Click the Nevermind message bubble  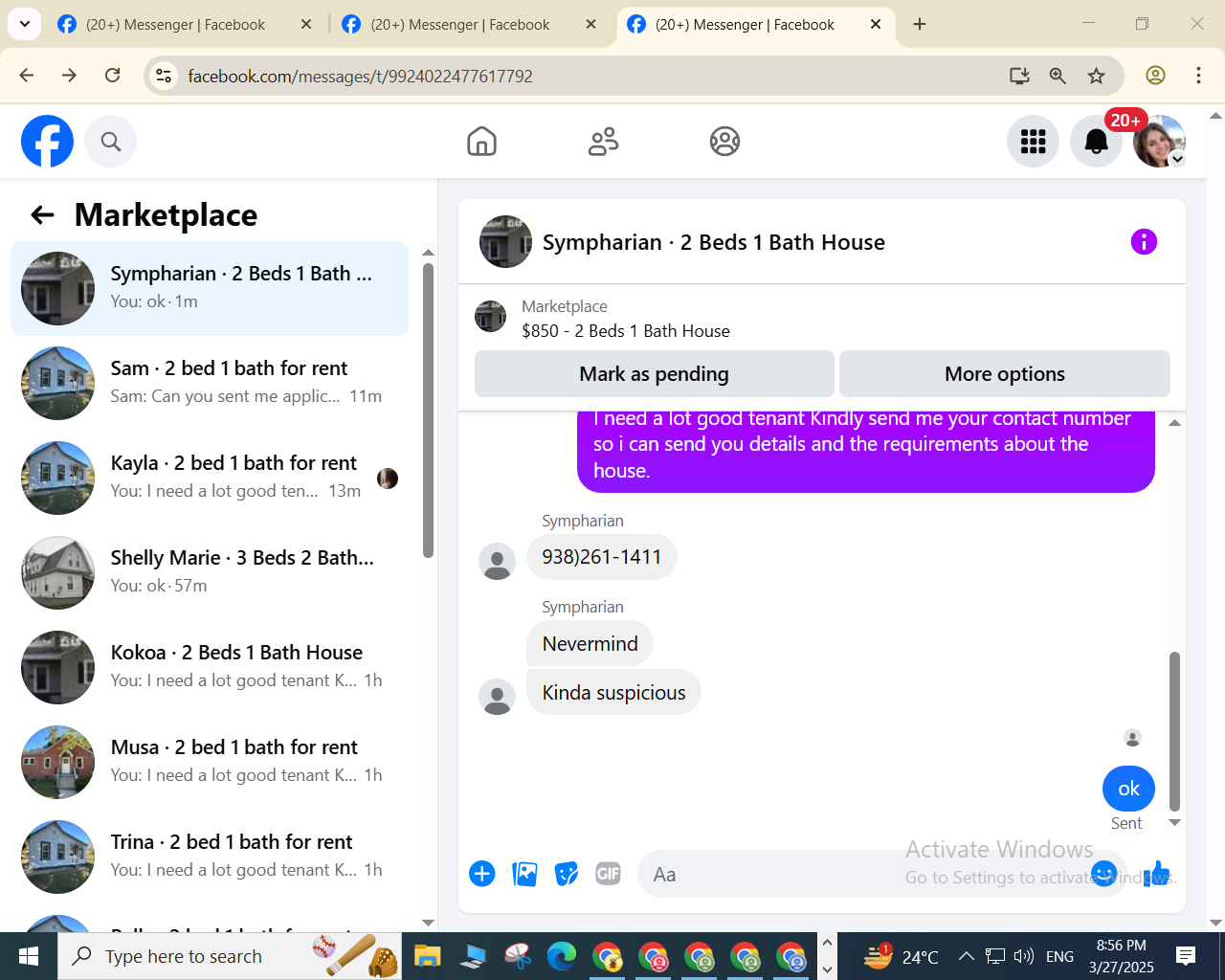[590, 643]
